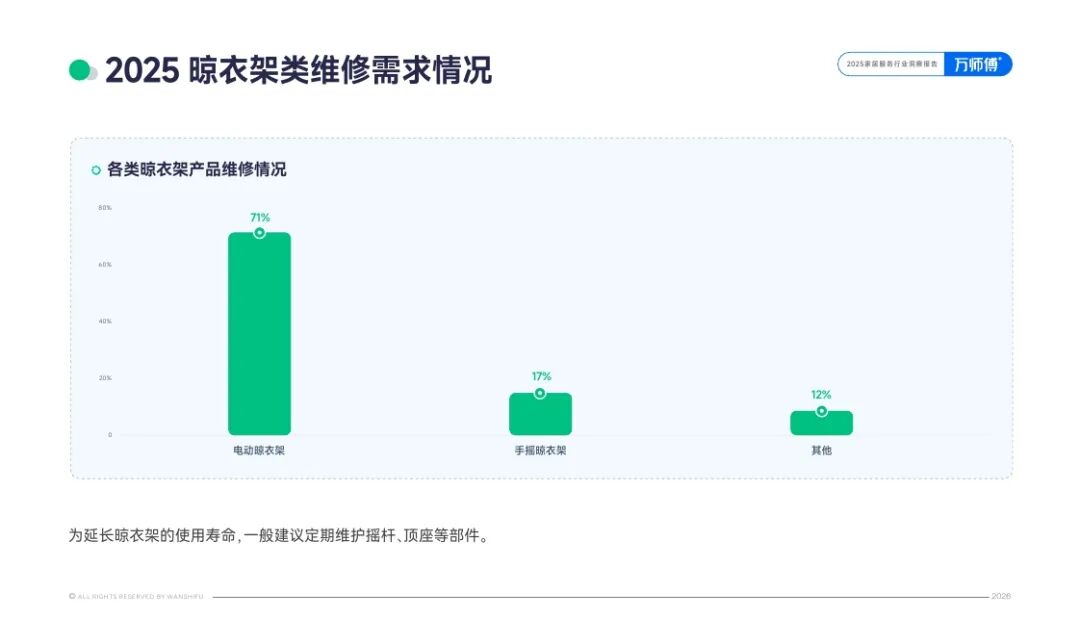The height and width of the screenshot is (644, 1080).
Task: Click the maintenance advice sentence below the chart
Action: click(x=278, y=536)
